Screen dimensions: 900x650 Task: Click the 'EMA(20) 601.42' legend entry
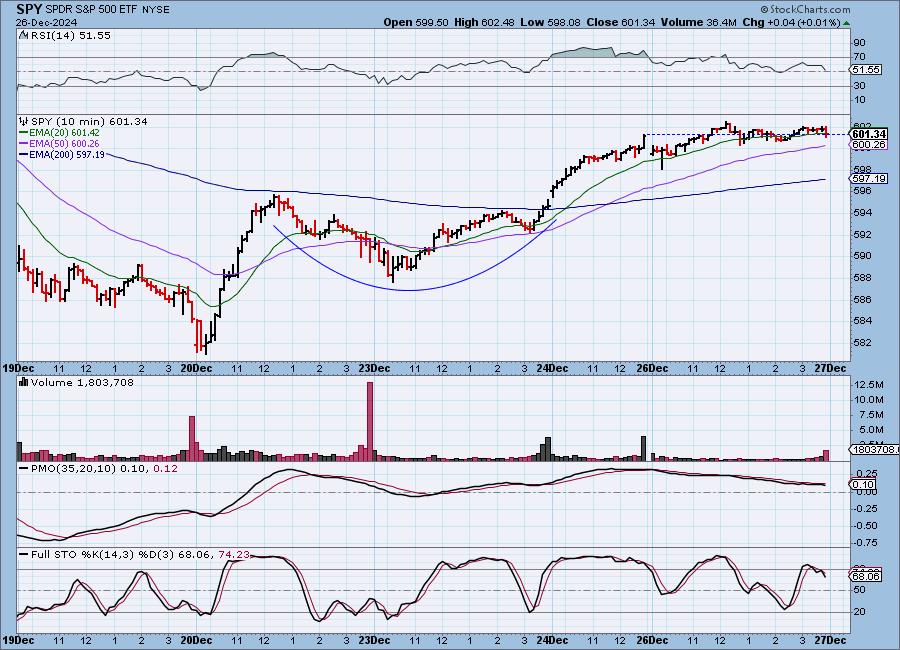click(64, 133)
